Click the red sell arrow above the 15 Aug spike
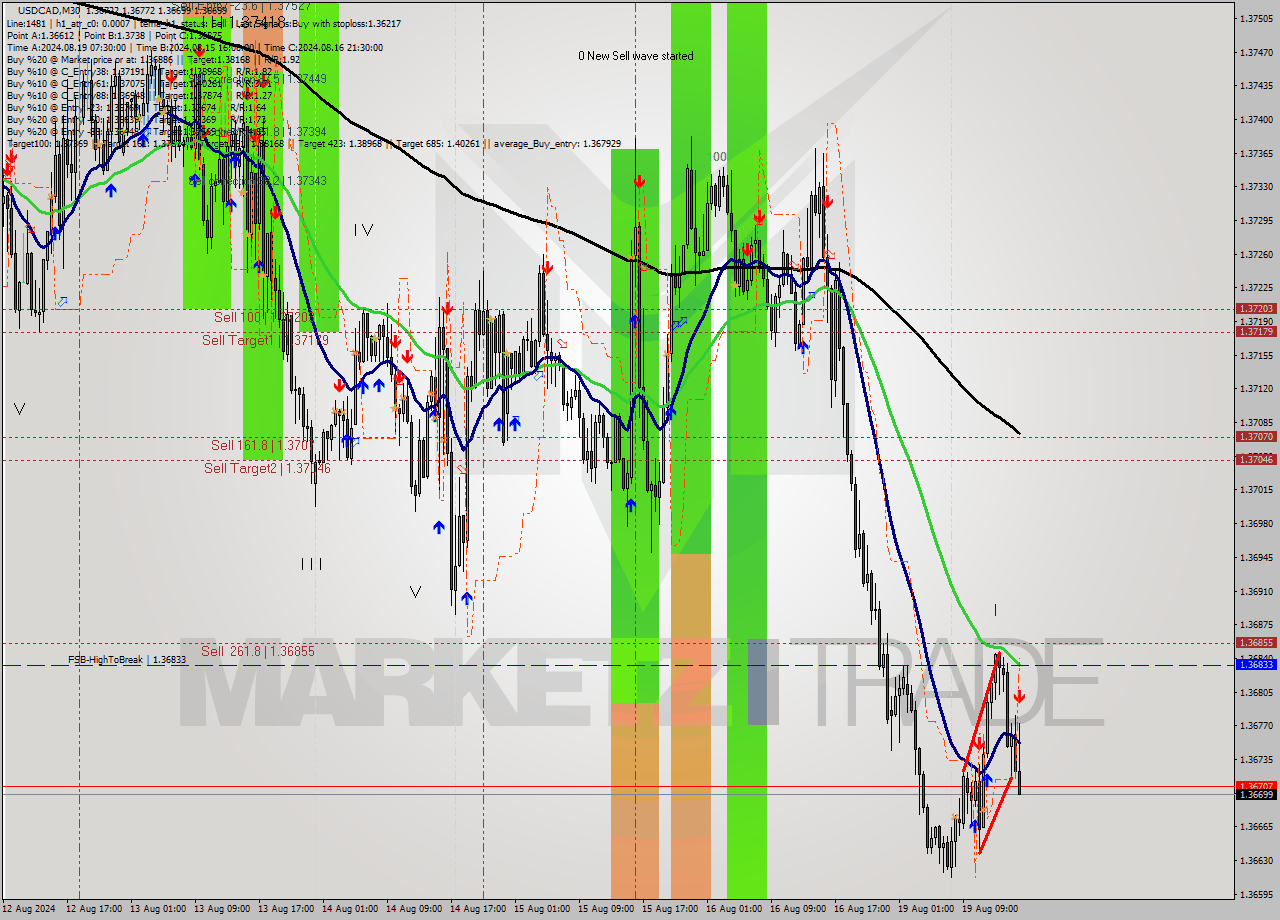This screenshot has height=920, width=1280. (x=639, y=181)
